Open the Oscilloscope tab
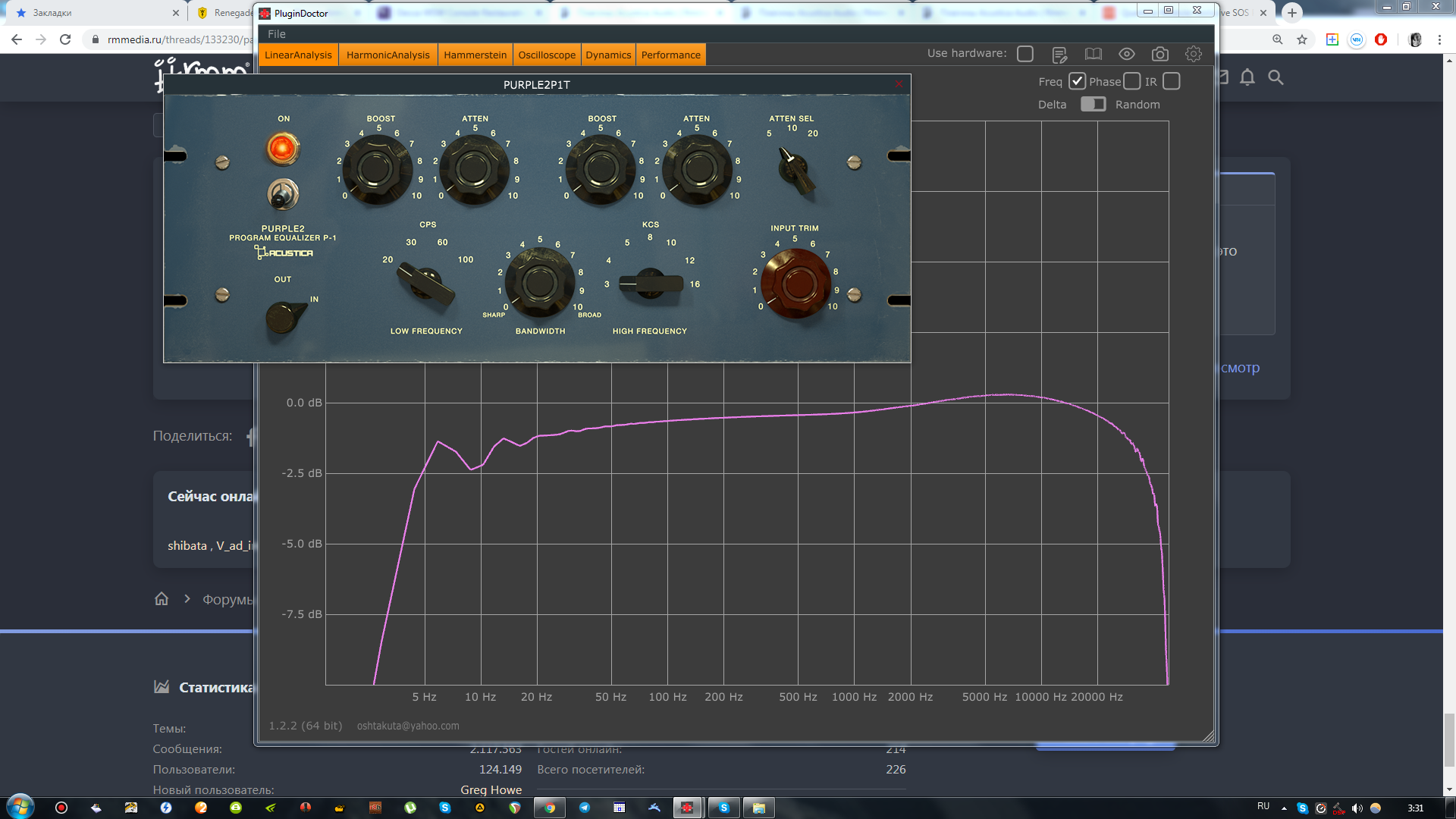 [547, 55]
